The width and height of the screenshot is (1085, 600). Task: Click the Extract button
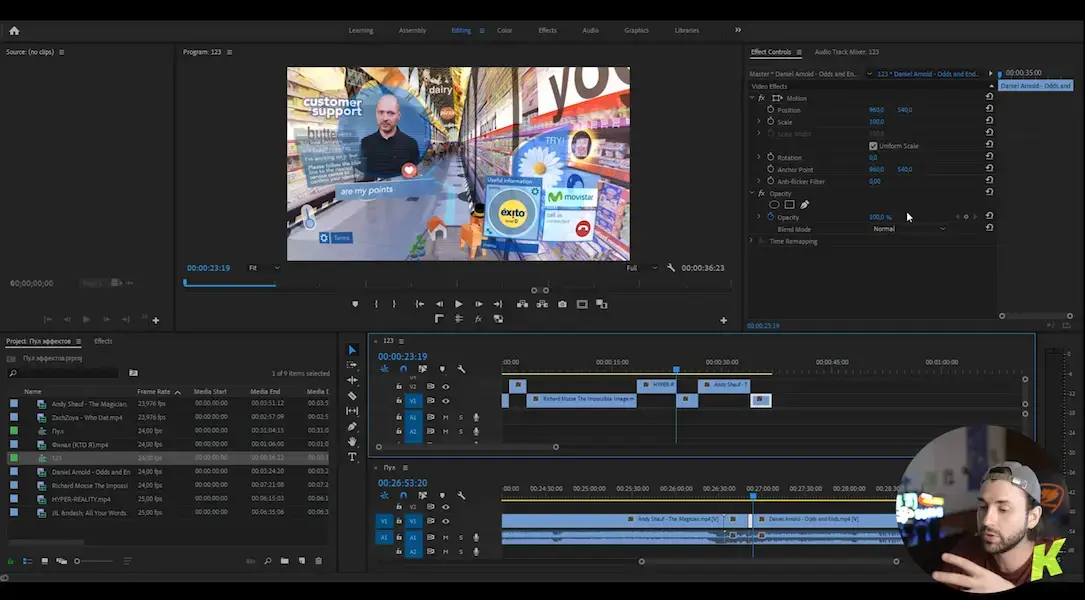(542, 304)
